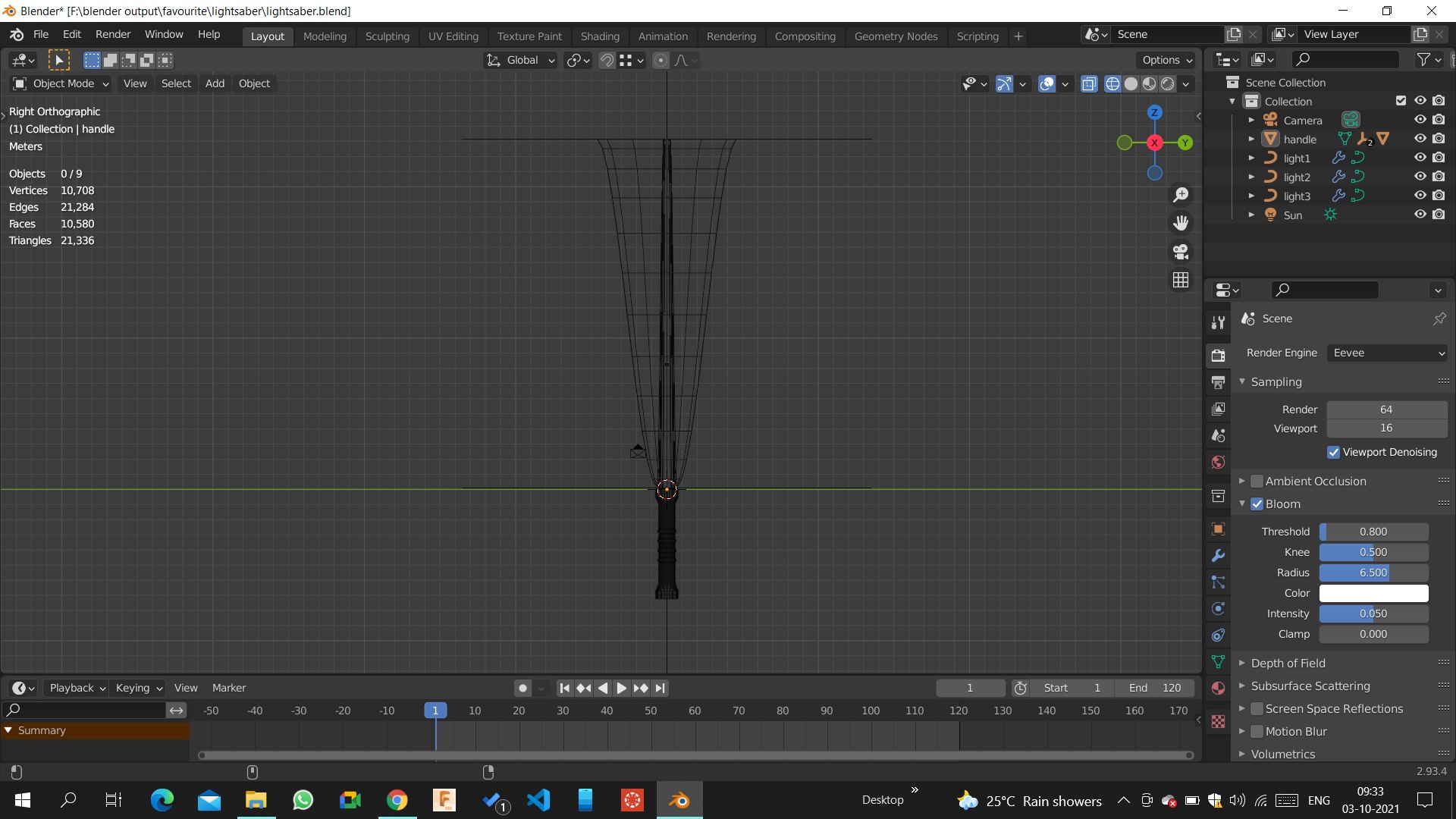Pin the Scene properties panel
Screen dimensions: 1456x819
click(x=1439, y=318)
